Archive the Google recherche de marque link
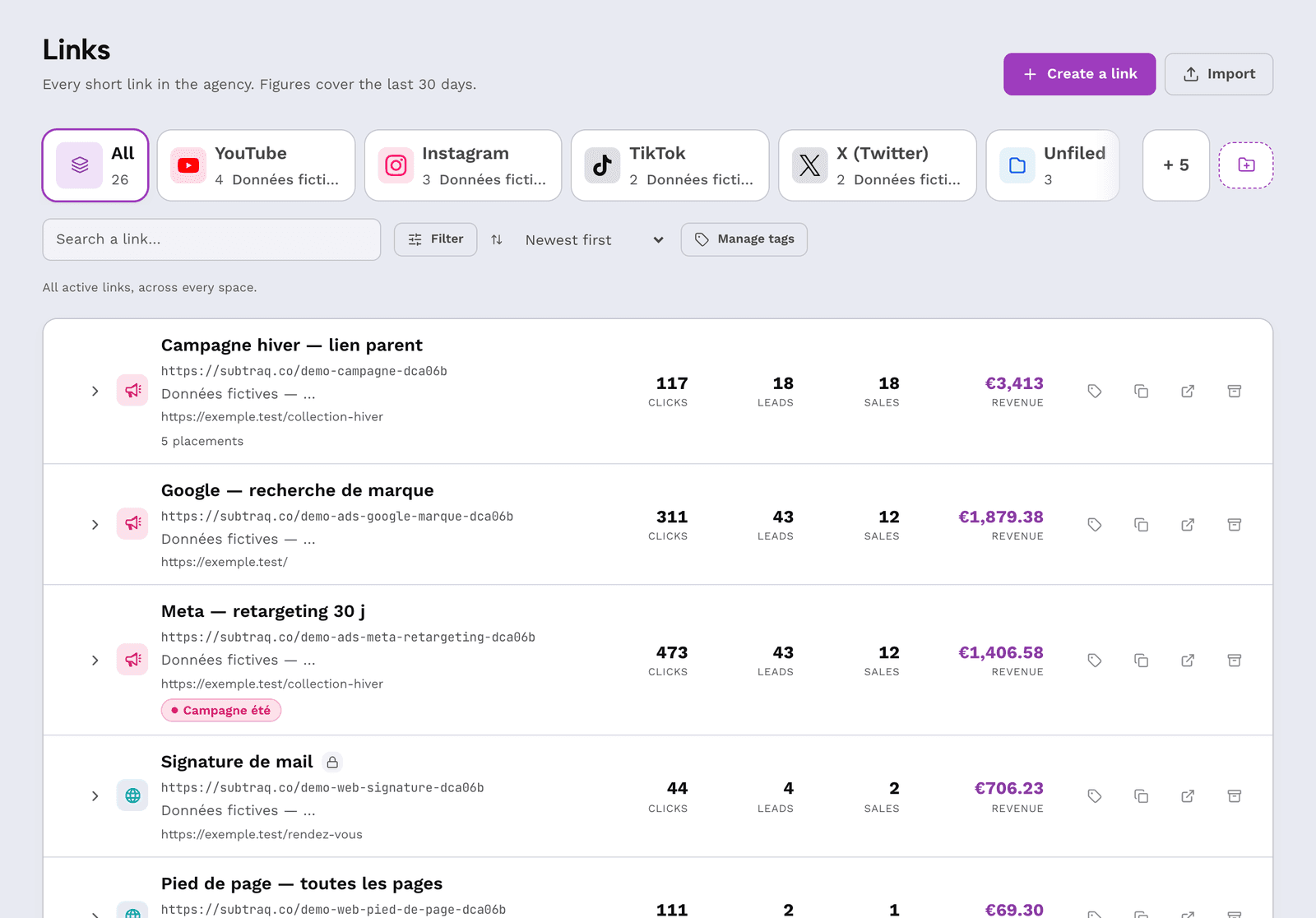Screen dimensions: 1316x918 pos(1235,525)
